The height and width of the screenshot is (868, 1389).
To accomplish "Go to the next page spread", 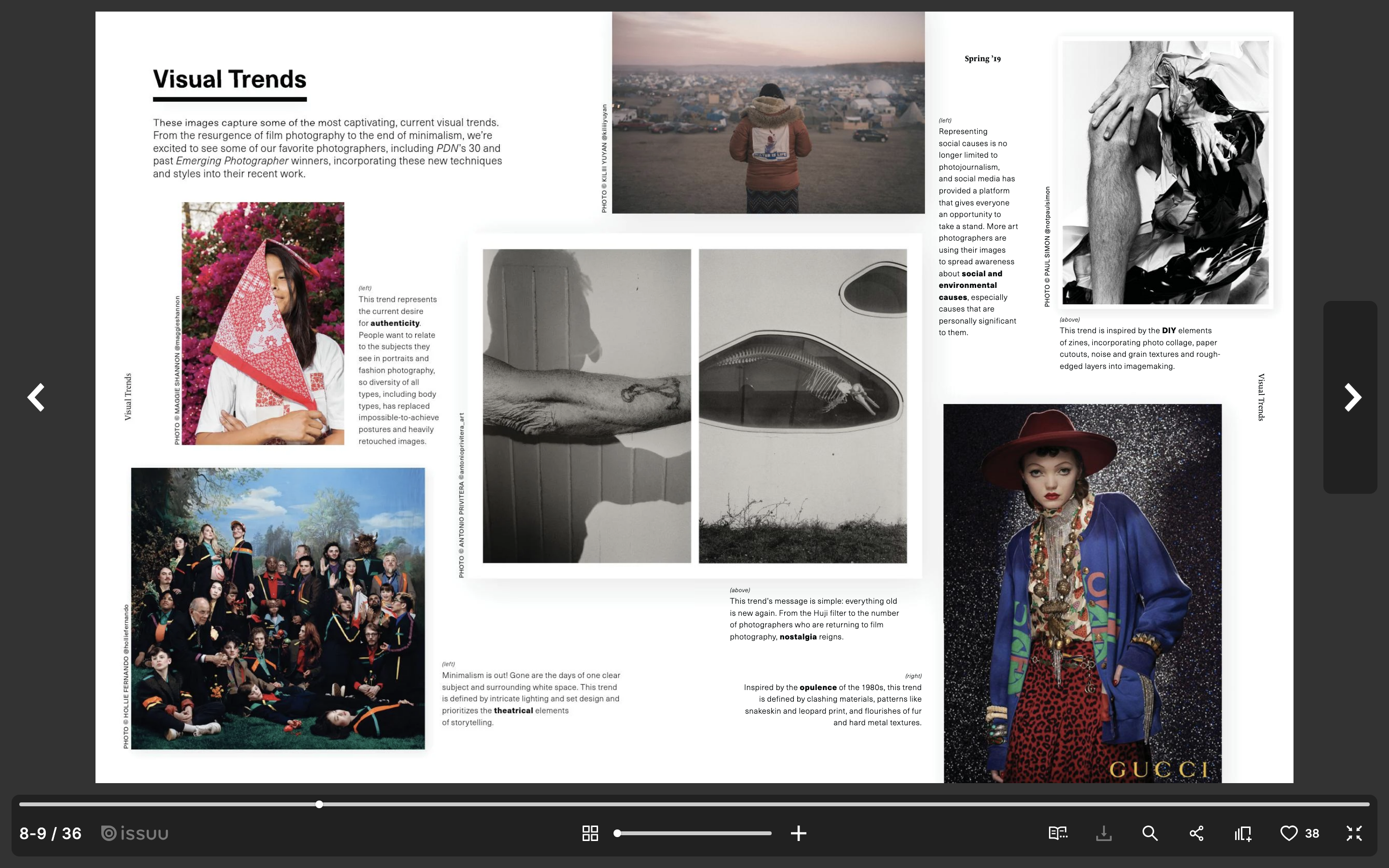I will click(x=1352, y=397).
